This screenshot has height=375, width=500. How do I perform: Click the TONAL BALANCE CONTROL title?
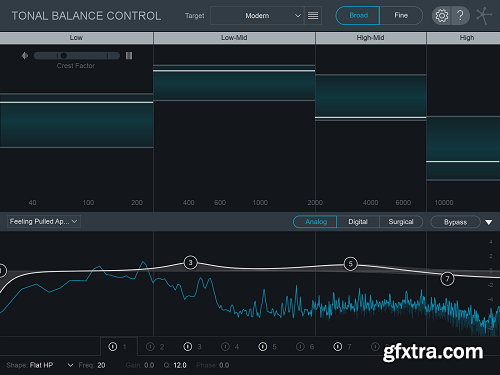point(86,16)
